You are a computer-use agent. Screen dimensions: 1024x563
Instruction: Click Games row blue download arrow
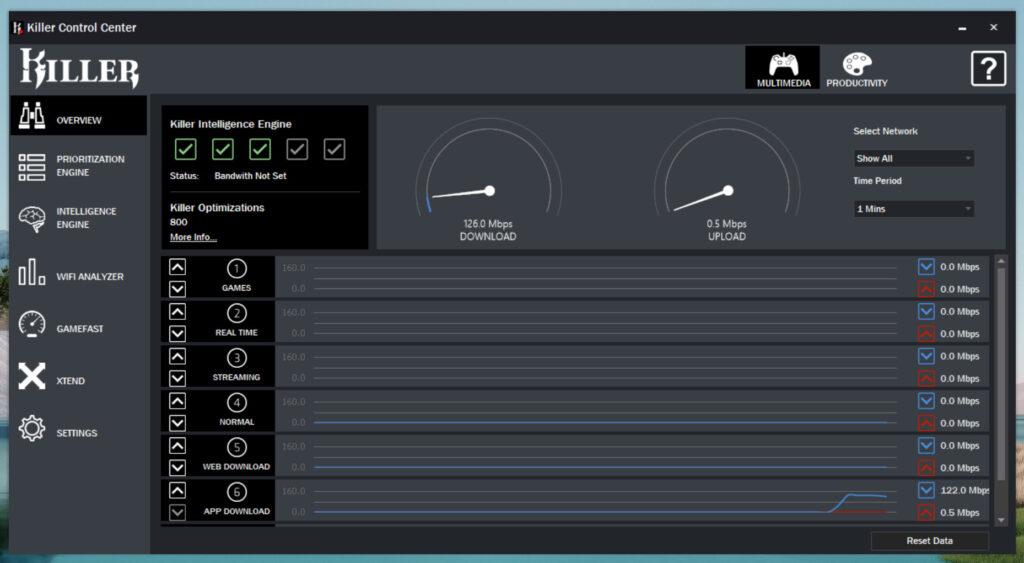tap(925, 266)
